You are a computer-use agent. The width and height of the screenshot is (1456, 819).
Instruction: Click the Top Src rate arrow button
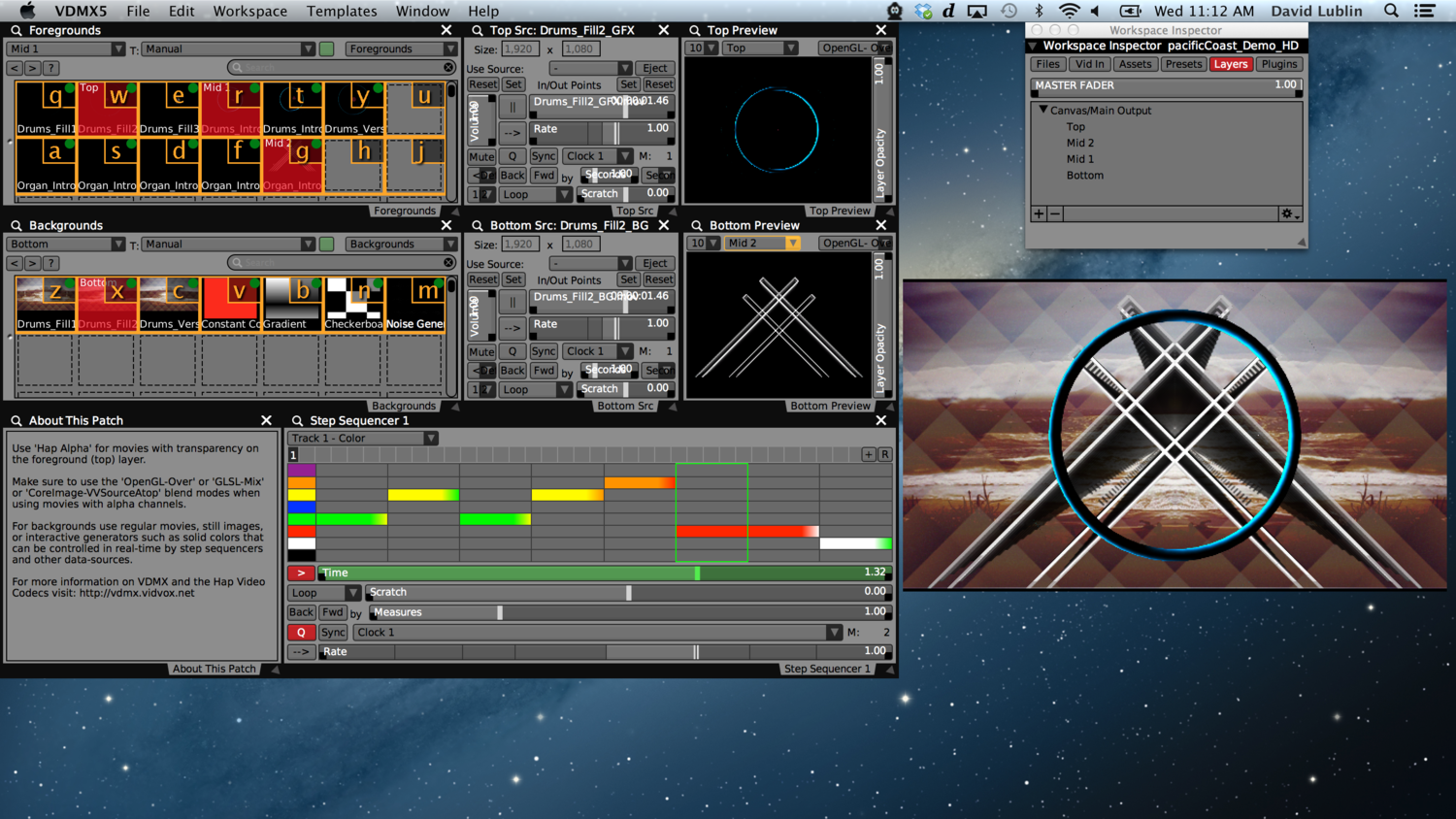click(x=513, y=133)
